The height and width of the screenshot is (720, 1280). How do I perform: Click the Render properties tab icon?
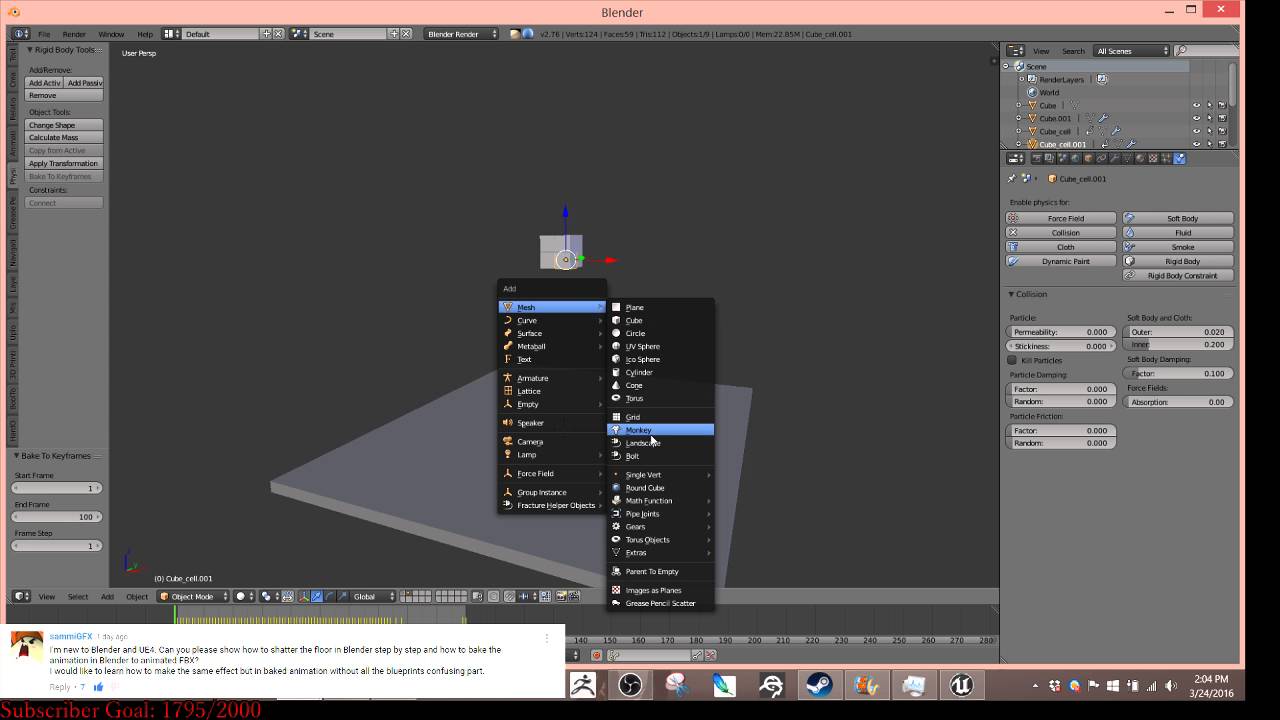click(1037, 158)
